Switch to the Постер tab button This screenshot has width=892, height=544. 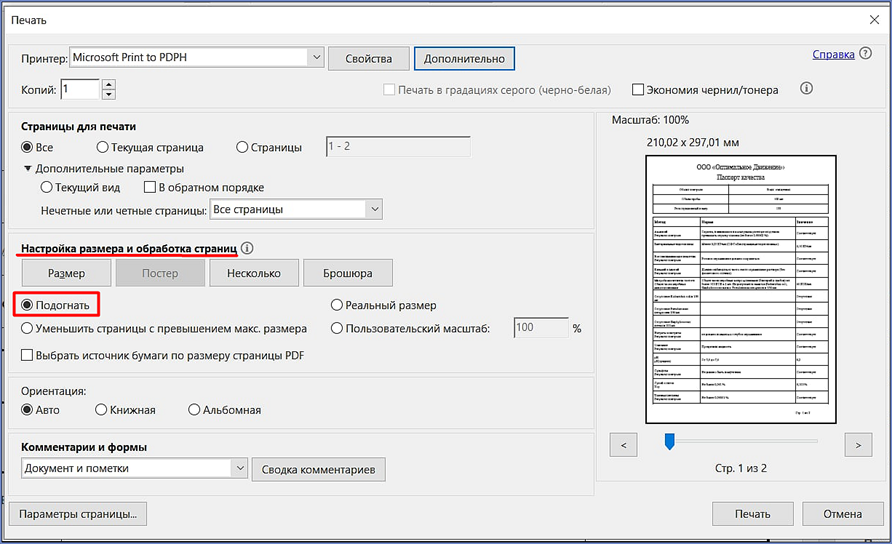click(160, 273)
